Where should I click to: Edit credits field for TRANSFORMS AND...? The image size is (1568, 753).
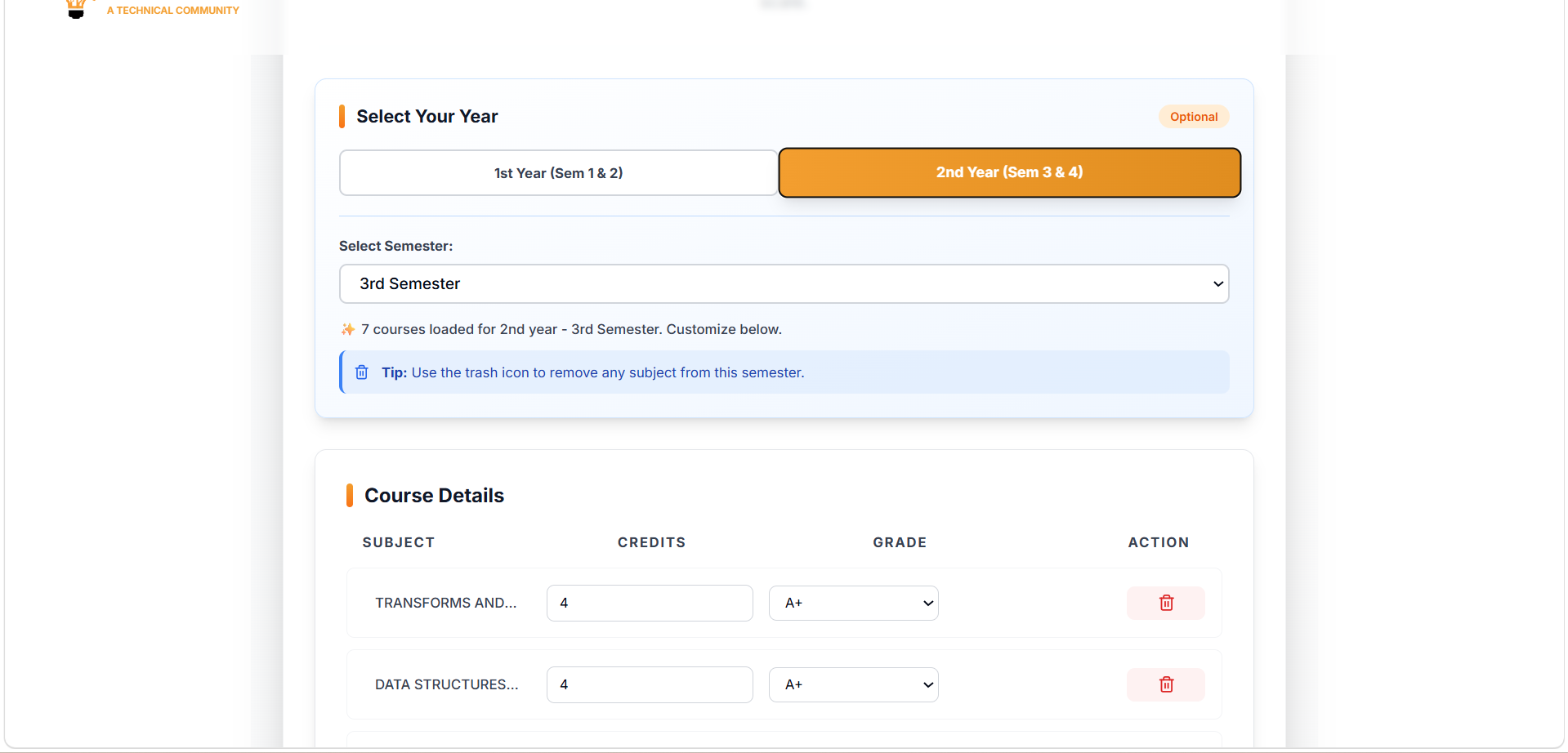[x=650, y=603]
